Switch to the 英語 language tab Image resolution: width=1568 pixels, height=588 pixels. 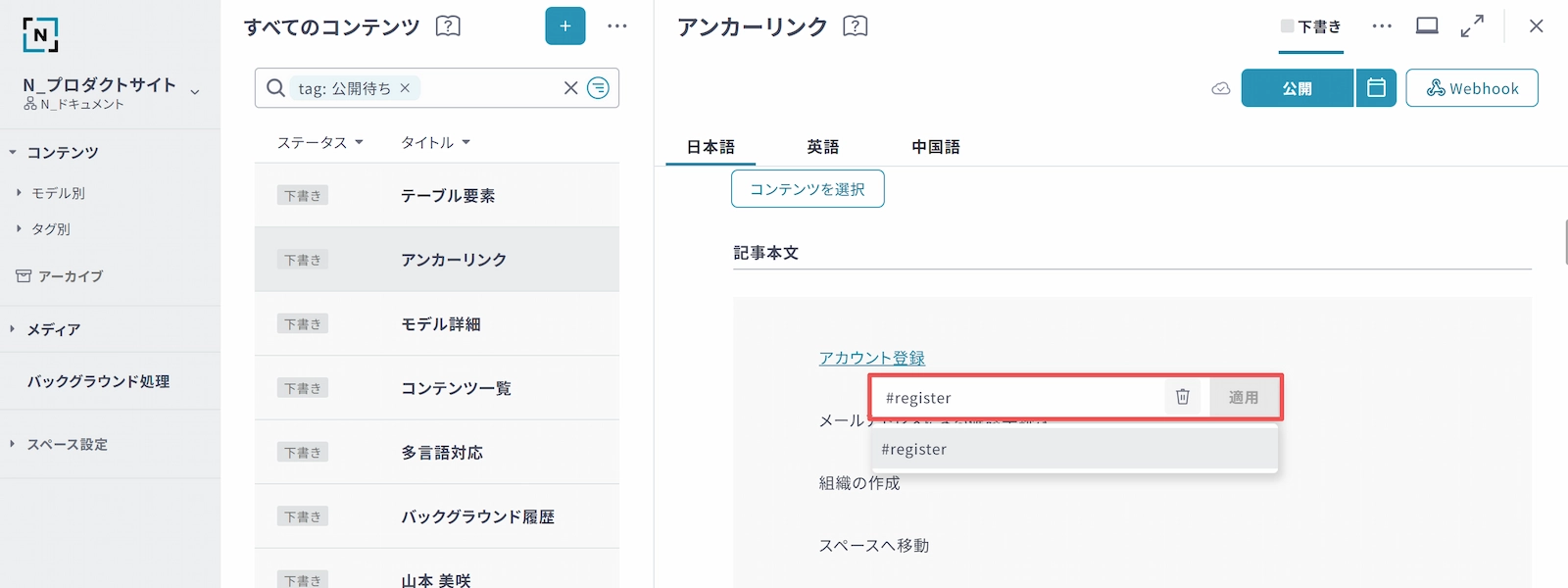tap(822, 147)
